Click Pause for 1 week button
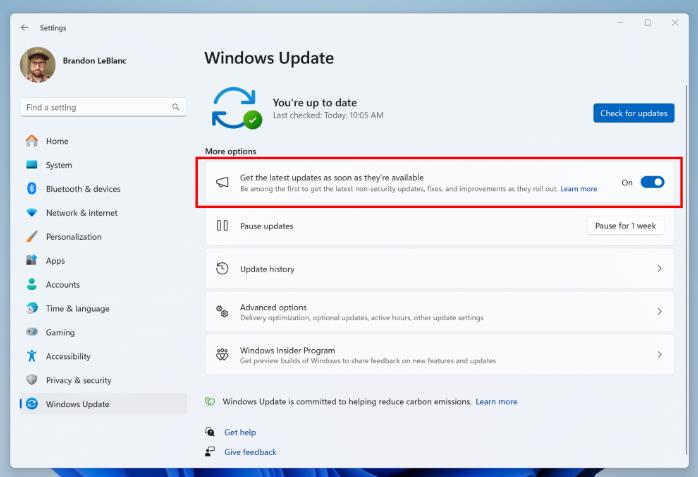Image resolution: width=698 pixels, height=477 pixels. pos(625,226)
